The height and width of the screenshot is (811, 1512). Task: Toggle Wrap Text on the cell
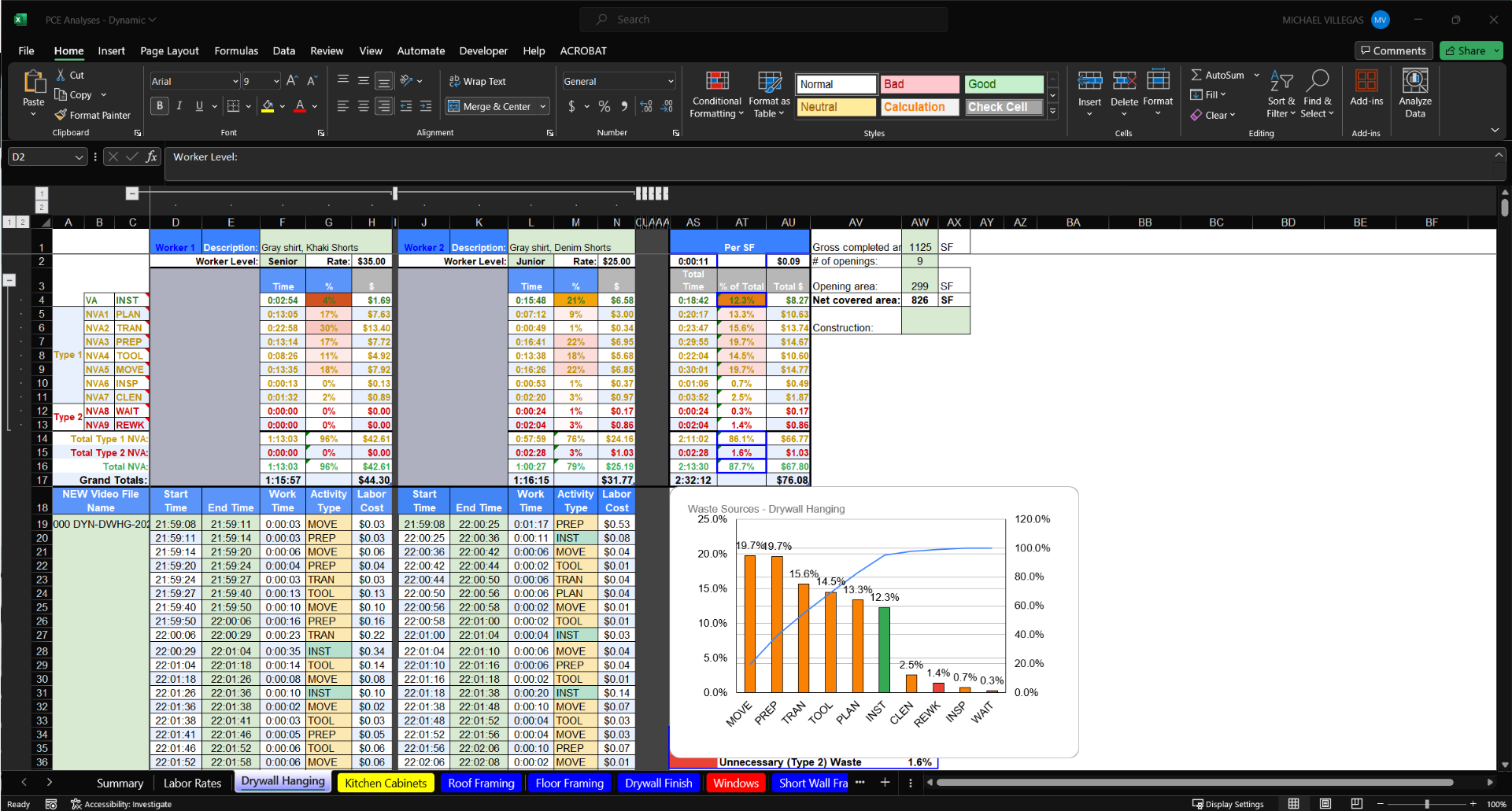(x=477, y=81)
